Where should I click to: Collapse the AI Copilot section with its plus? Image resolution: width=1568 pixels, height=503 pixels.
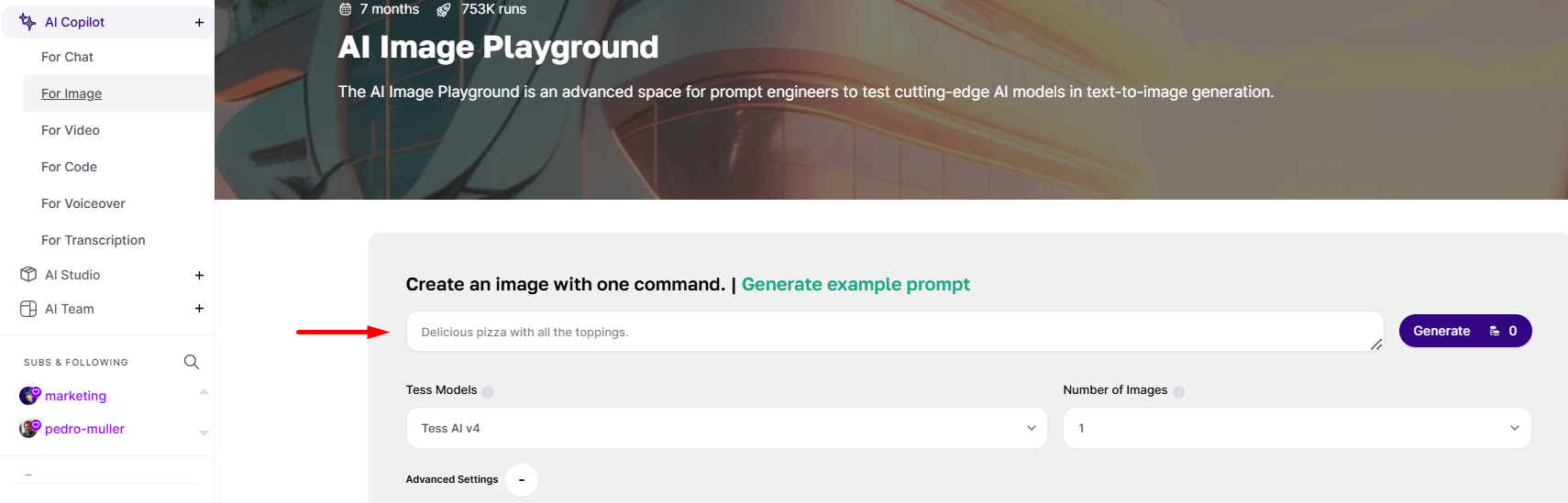tap(199, 22)
